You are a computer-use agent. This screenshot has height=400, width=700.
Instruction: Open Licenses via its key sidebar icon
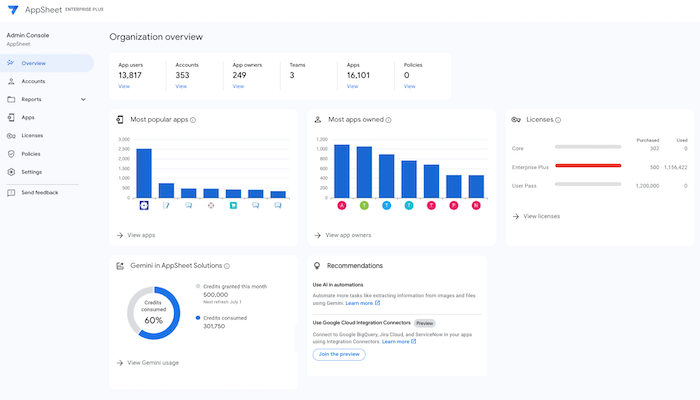pyautogui.click(x=11, y=136)
